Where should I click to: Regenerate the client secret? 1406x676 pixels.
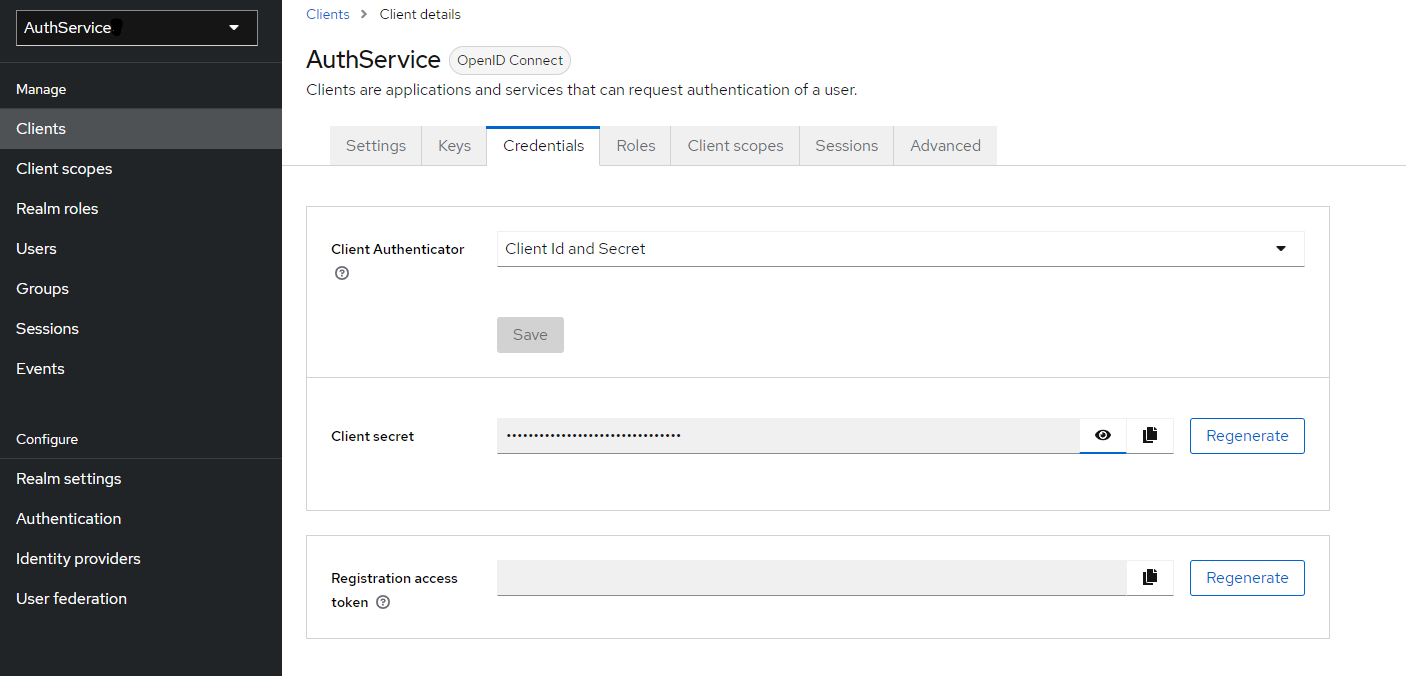(1247, 436)
